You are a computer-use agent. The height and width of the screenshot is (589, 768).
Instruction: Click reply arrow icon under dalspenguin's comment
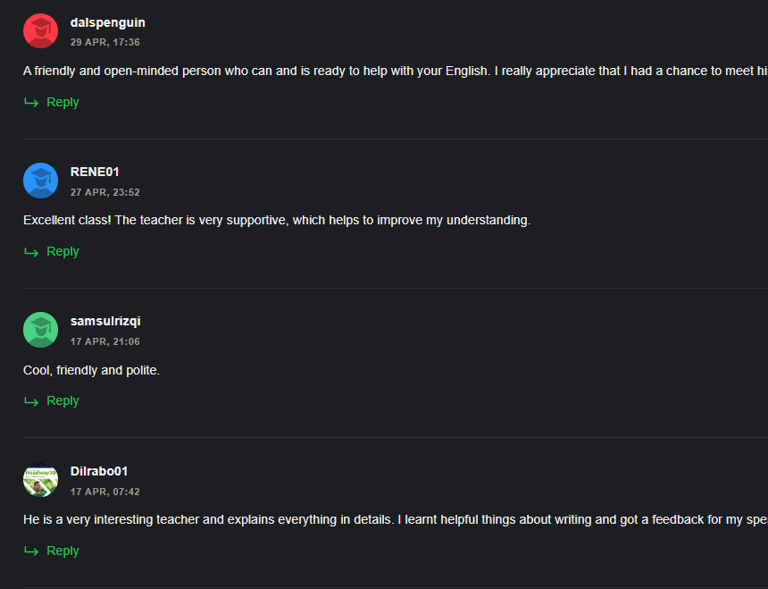click(31, 102)
